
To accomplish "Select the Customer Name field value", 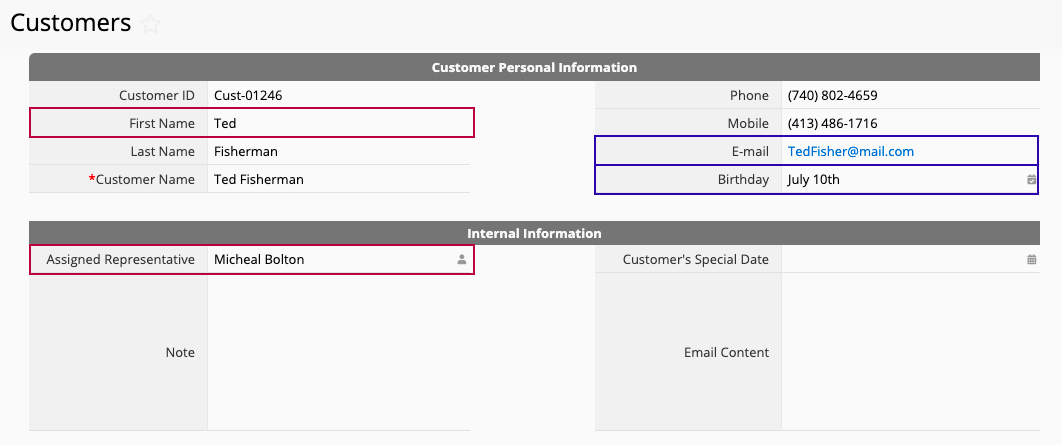I will (x=339, y=179).
